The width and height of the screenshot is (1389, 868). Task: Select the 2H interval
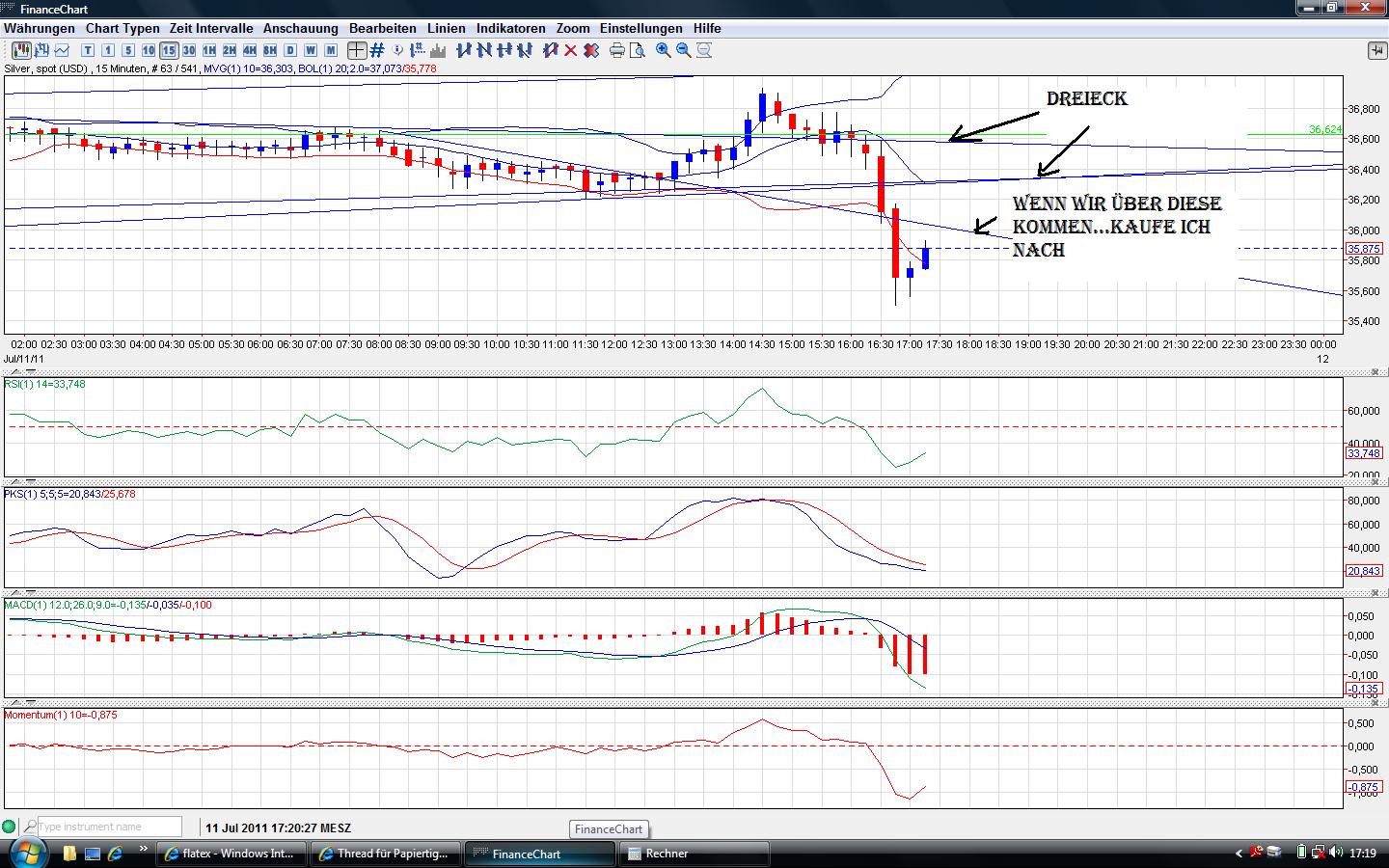coord(230,50)
